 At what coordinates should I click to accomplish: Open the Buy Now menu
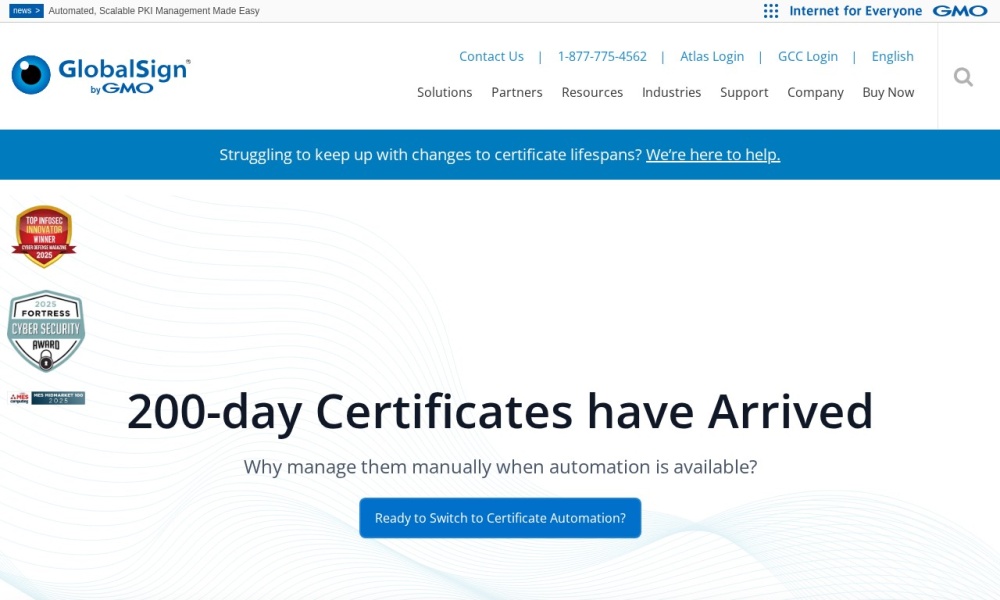point(888,92)
